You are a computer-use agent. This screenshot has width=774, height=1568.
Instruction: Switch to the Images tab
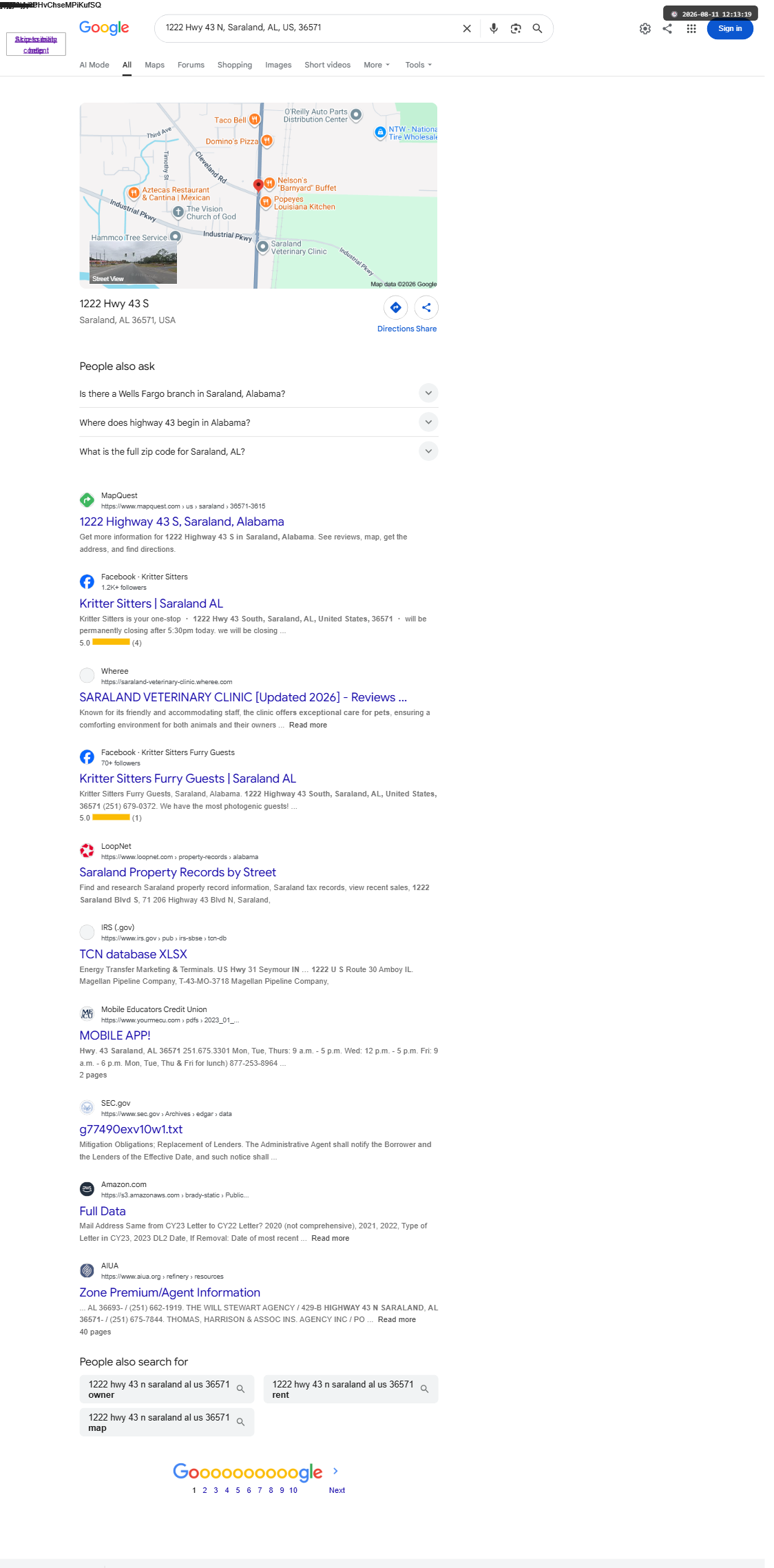coord(278,65)
